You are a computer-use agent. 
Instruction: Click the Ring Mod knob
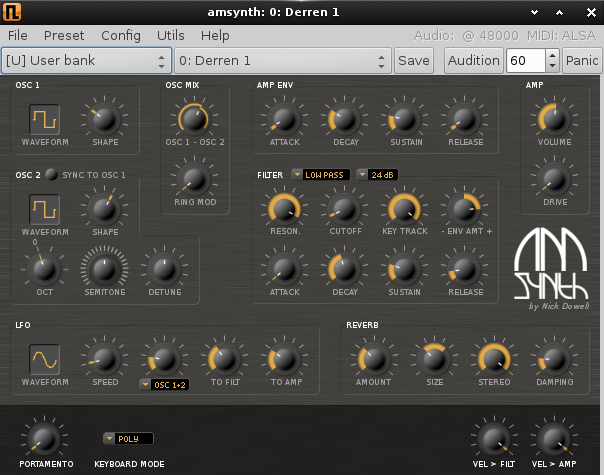194,179
